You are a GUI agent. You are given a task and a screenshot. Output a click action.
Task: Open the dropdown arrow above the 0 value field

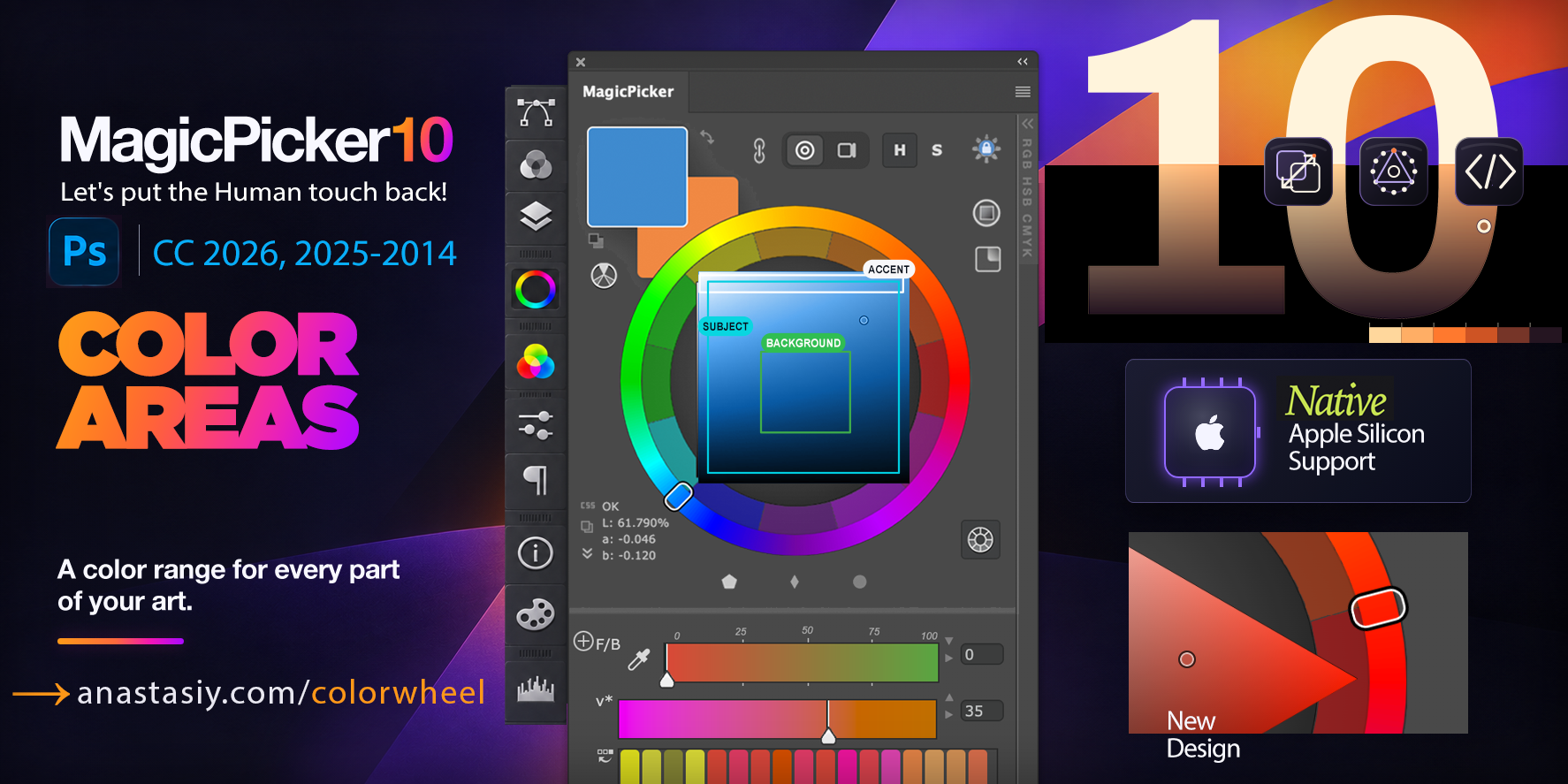[949, 641]
